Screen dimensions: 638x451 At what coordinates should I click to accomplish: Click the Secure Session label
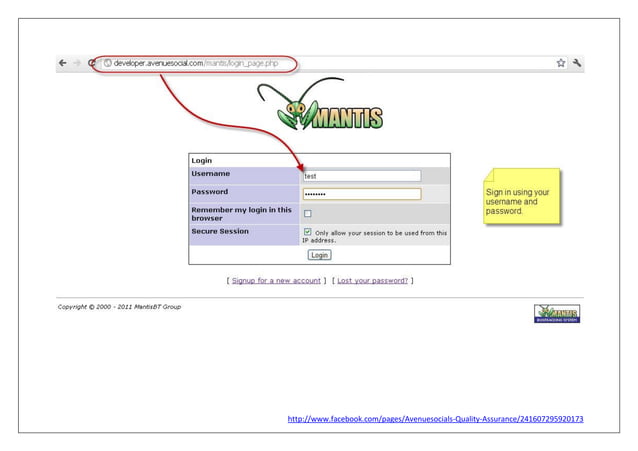(x=220, y=231)
